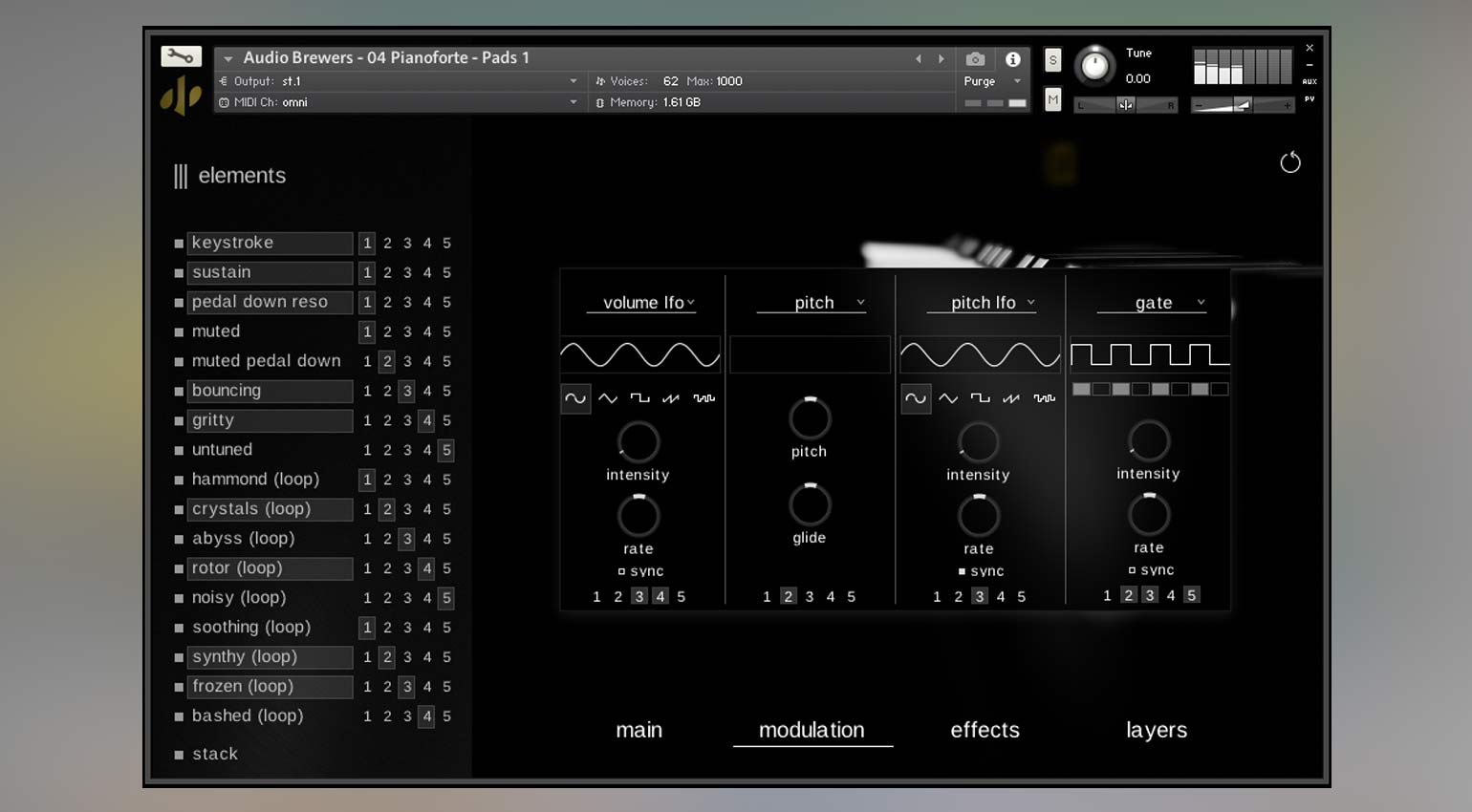Select sine waveform in pitch lfo
This screenshot has width=1472, height=812.
point(916,398)
